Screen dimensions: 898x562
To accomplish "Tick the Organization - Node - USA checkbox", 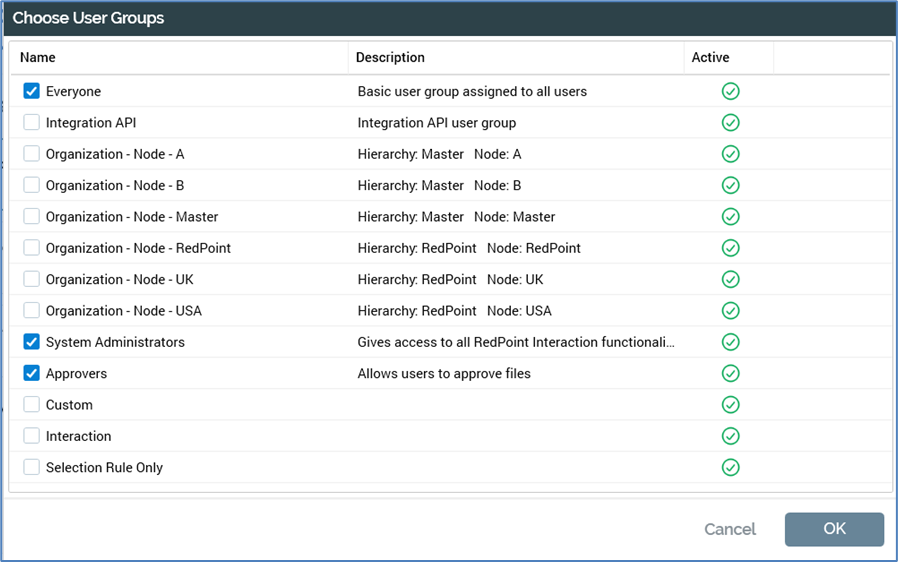I will [32, 311].
